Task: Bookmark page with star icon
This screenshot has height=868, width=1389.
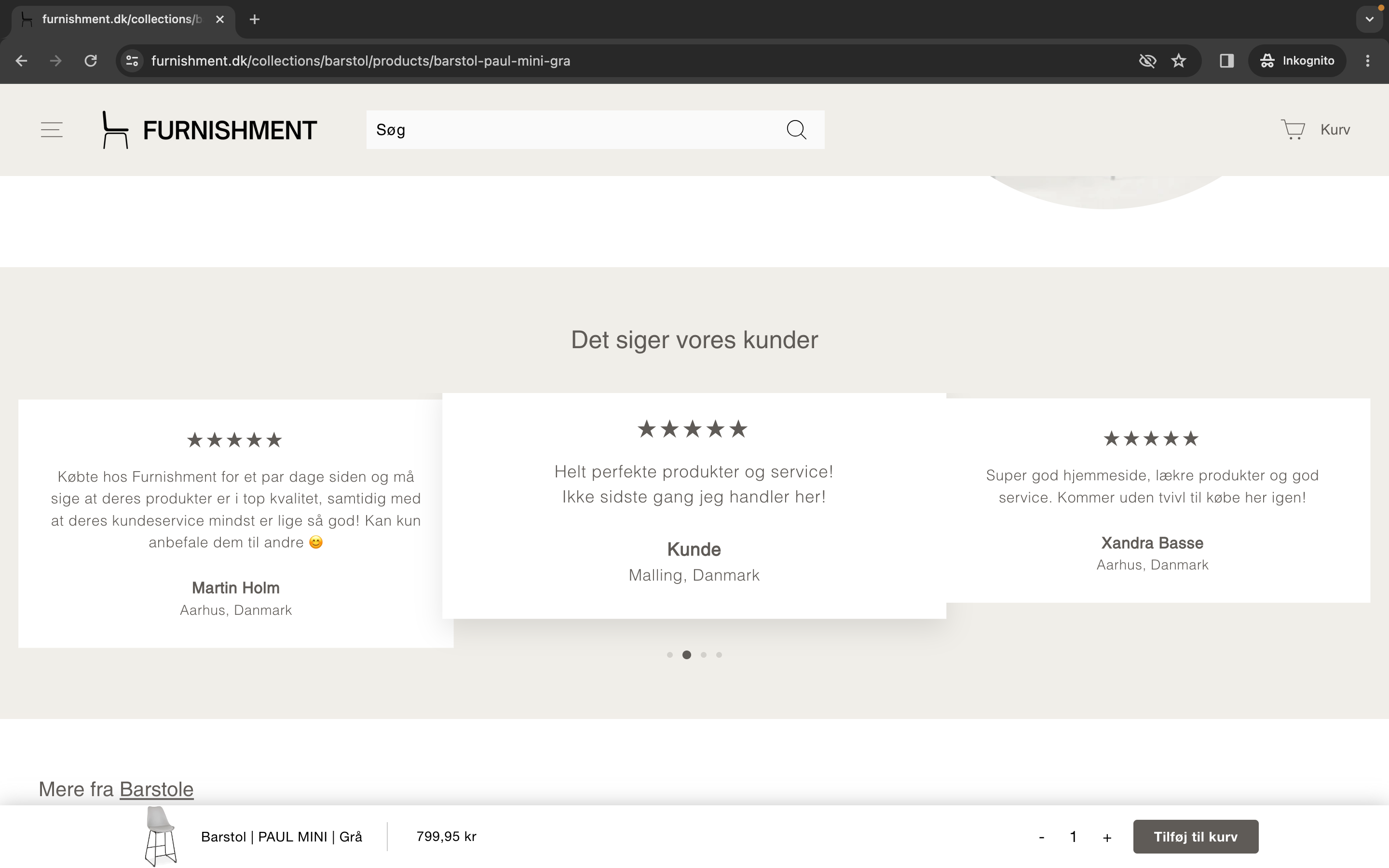Action: (x=1178, y=61)
